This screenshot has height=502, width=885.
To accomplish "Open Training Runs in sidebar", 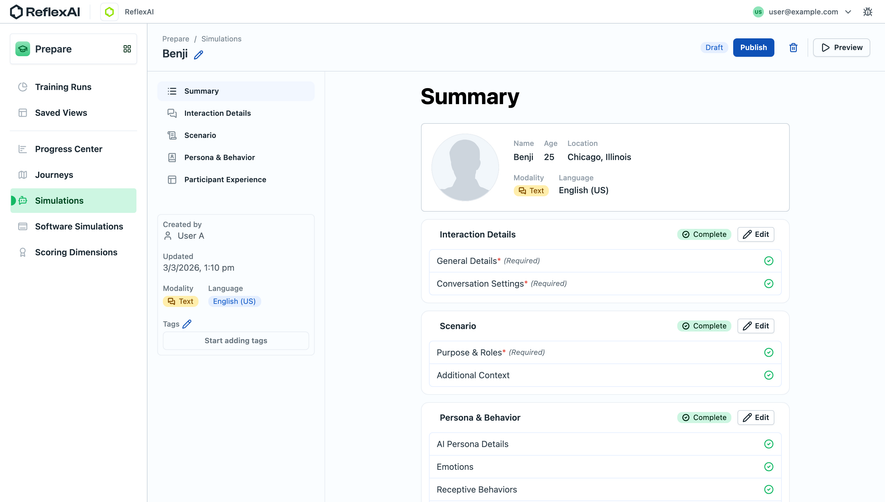I will (73, 87).
